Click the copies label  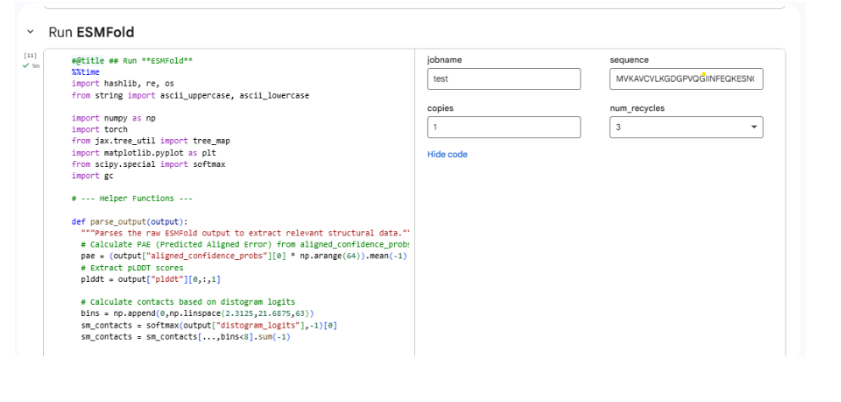(440, 108)
